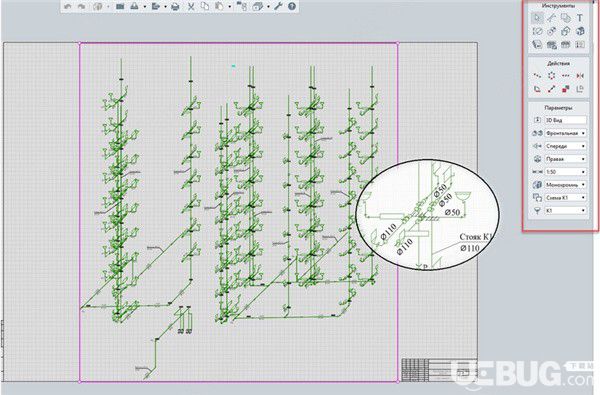Select the pointer selection tool in Инструменты
The image size is (600, 395).
(x=537, y=18)
